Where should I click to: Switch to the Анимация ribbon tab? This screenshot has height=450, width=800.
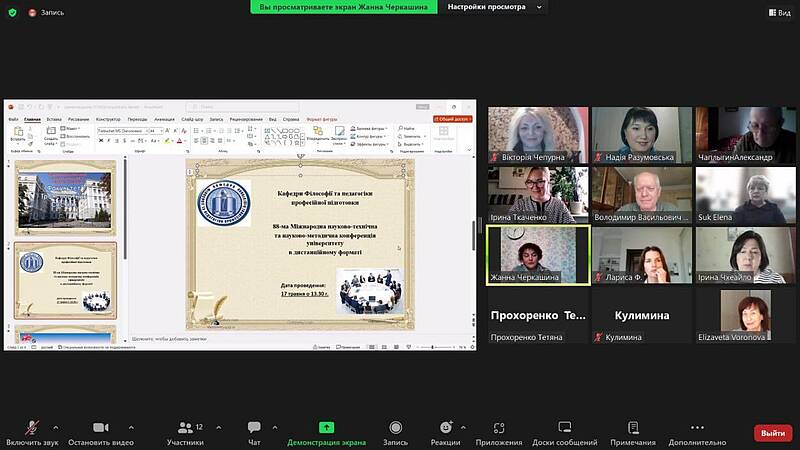(x=164, y=119)
